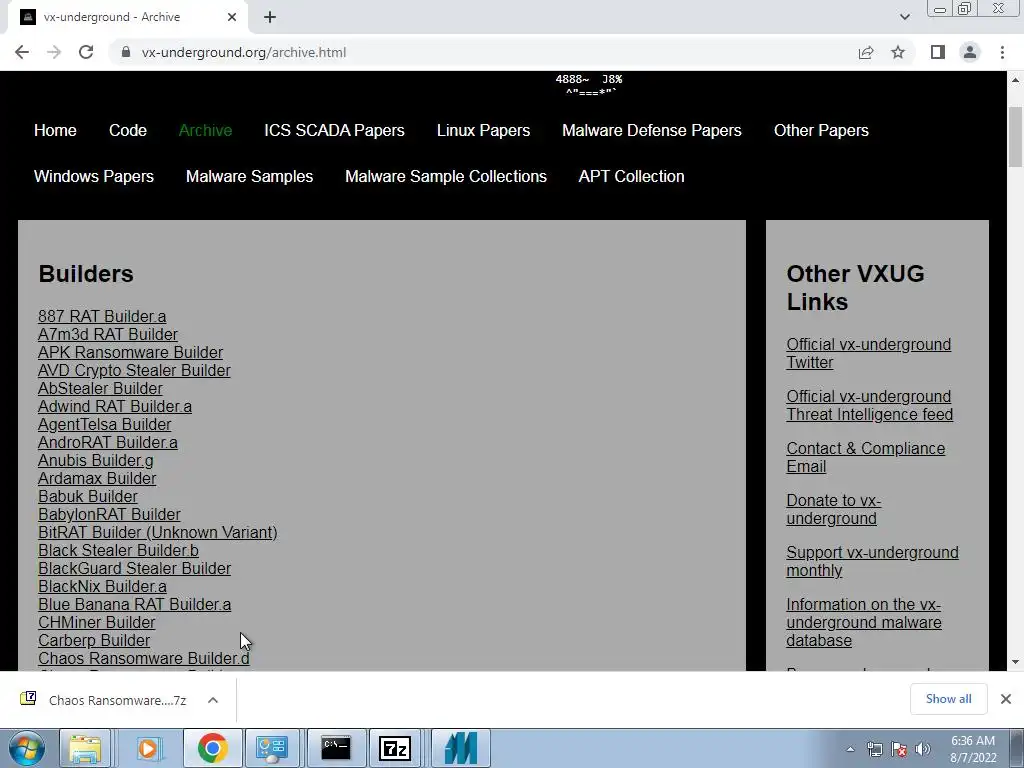The image size is (1024, 768).
Task: Open Donate to vx-underground link
Action: (833, 509)
